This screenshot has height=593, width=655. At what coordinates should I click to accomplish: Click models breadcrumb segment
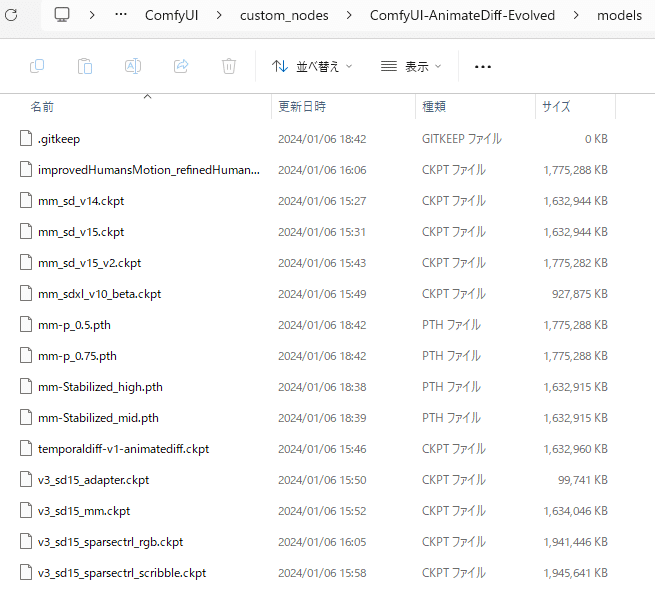coord(619,15)
